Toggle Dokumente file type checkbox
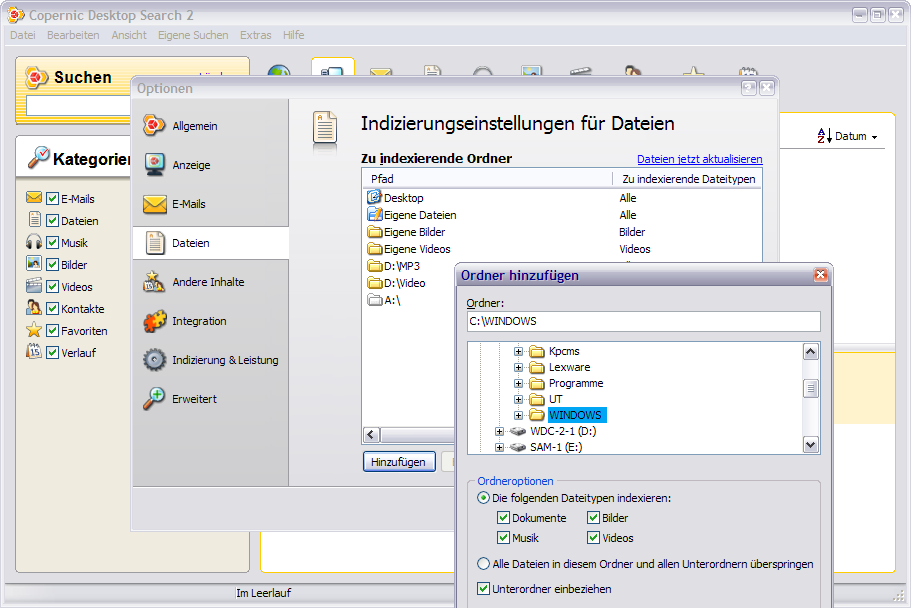 [503, 517]
